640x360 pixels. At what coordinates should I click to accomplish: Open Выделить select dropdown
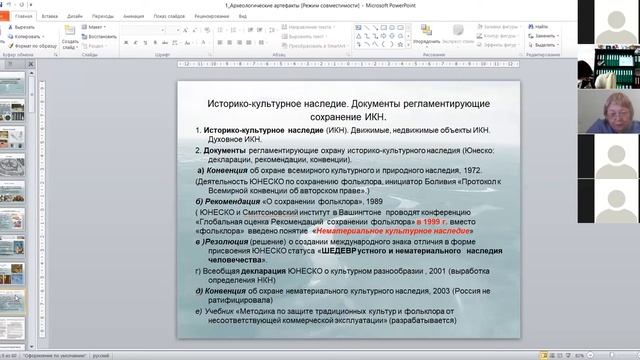tap(543, 45)
